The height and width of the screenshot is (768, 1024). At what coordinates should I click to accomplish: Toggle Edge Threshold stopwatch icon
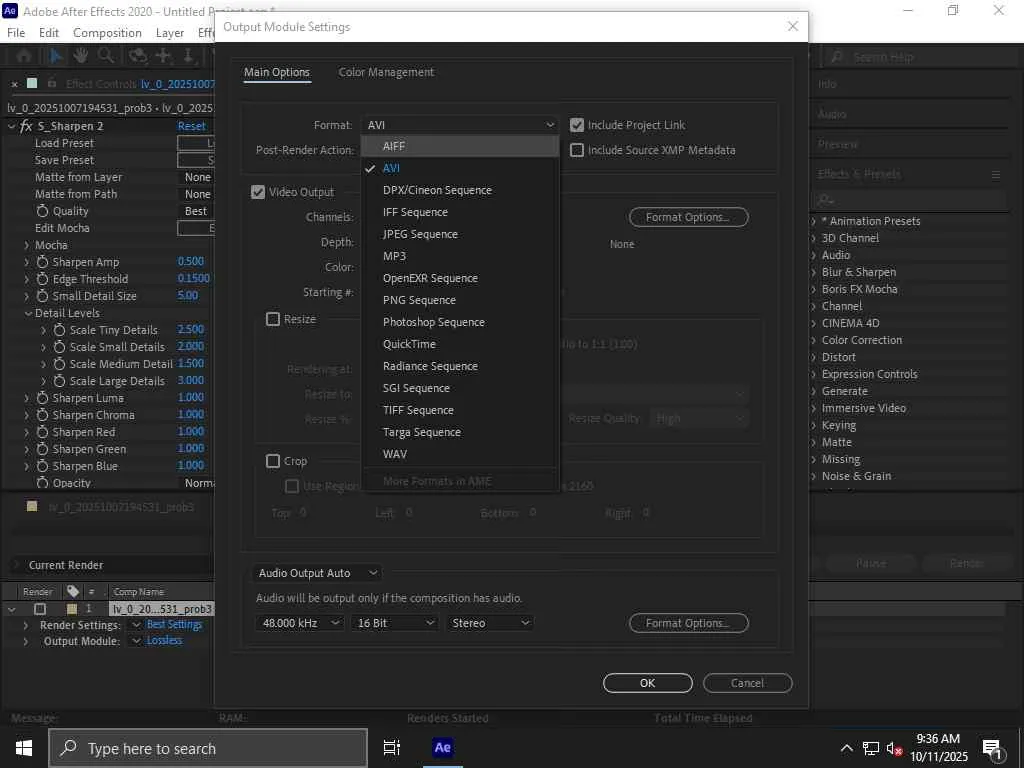(42, 279)
